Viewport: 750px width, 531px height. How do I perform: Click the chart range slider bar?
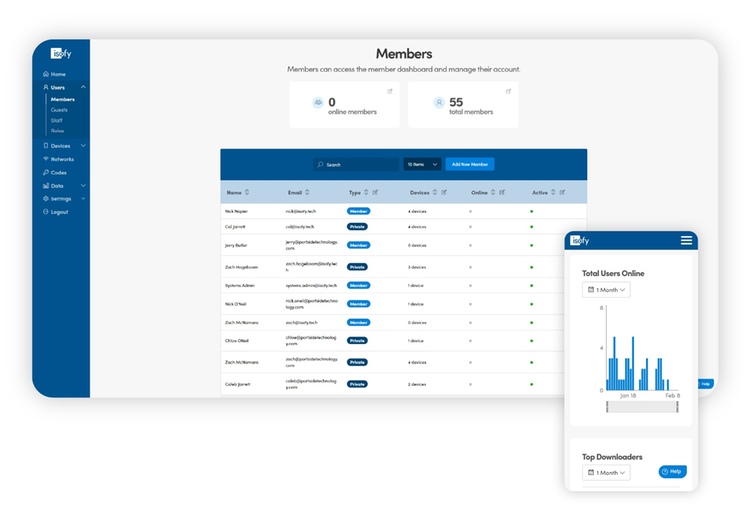tap(642, 407)
